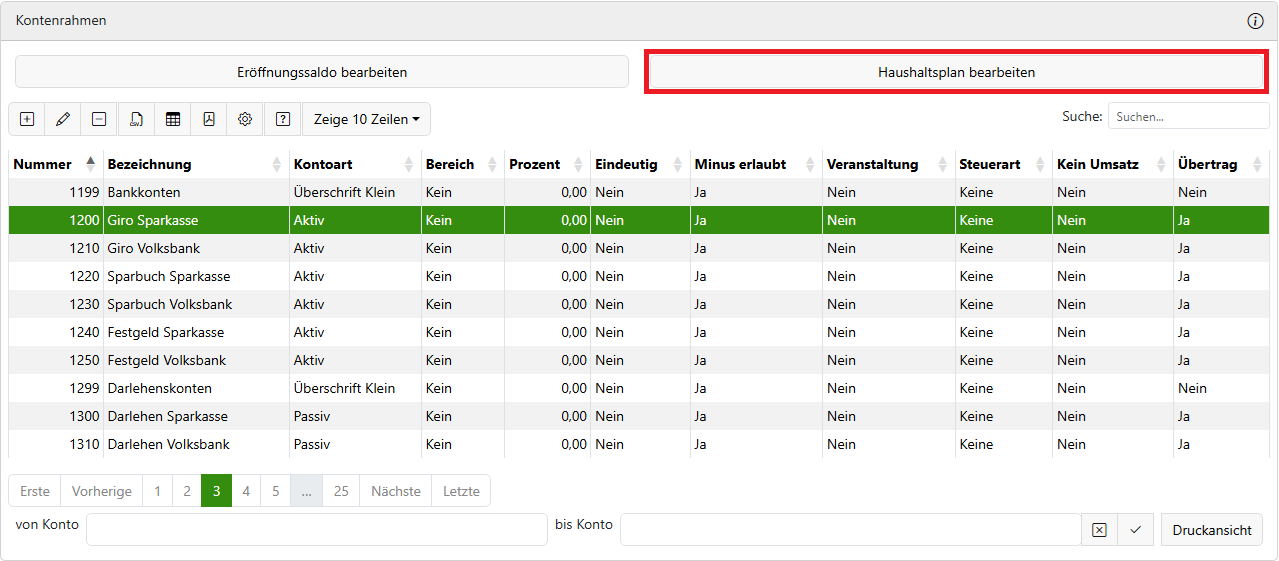Click the minus delete account icon

click(99, 119)
